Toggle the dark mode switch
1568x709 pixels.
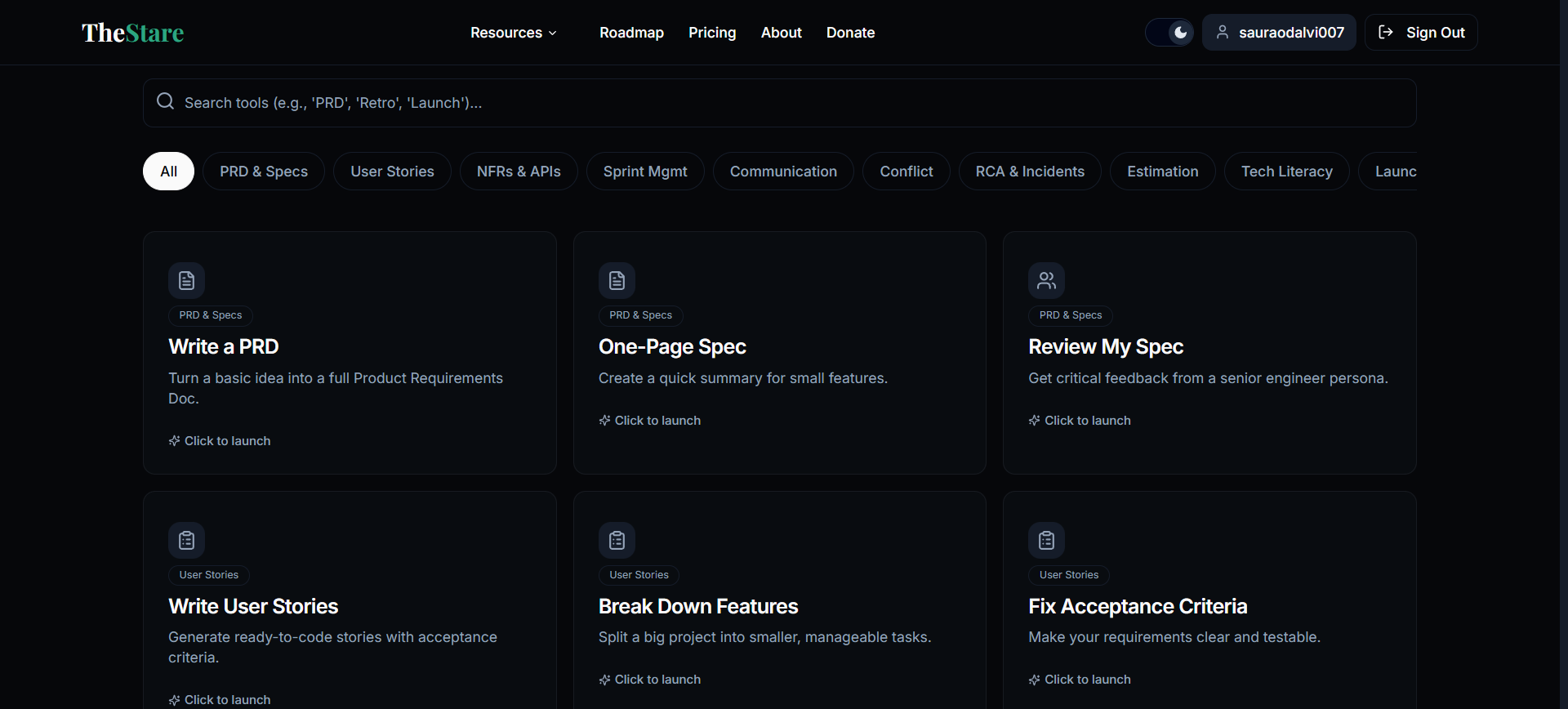click(1169, 33)
